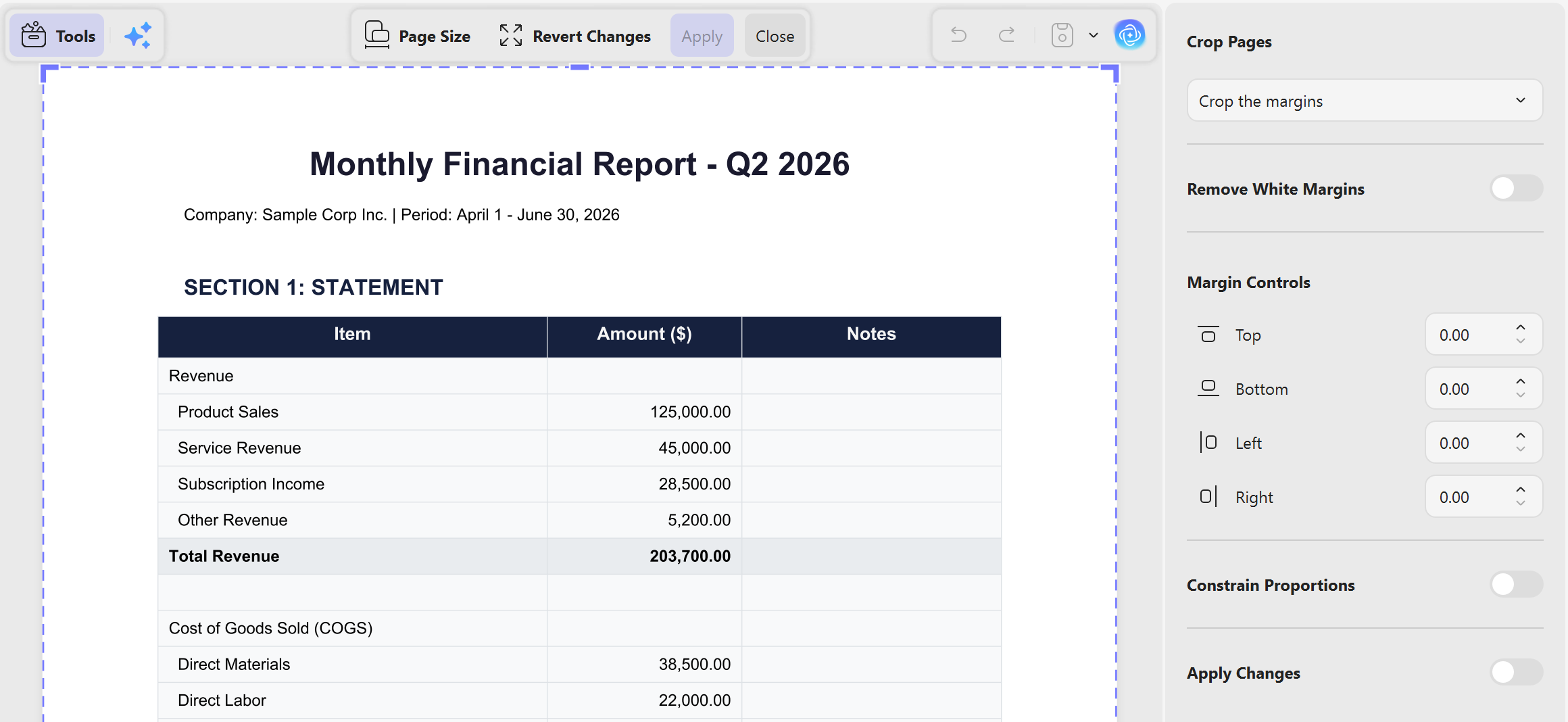Screen dimensions: 1568x722
Task: Click the undo arrow icon
Action: (958, 34)
